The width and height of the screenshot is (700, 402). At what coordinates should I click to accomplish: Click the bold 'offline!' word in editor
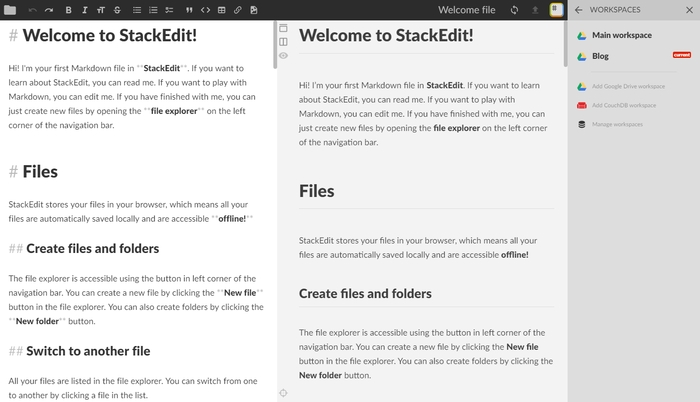tap(232, 219)
